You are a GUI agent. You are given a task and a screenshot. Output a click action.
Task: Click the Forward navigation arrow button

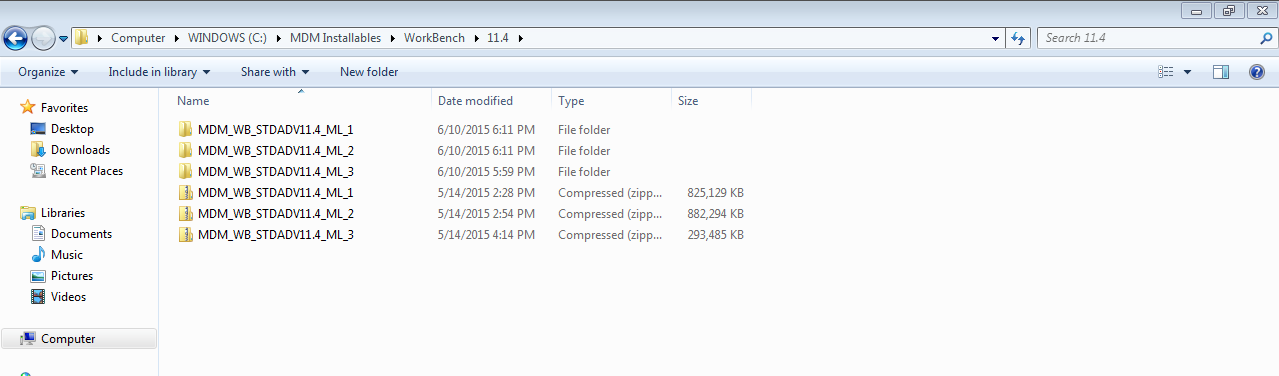(43, 38)
